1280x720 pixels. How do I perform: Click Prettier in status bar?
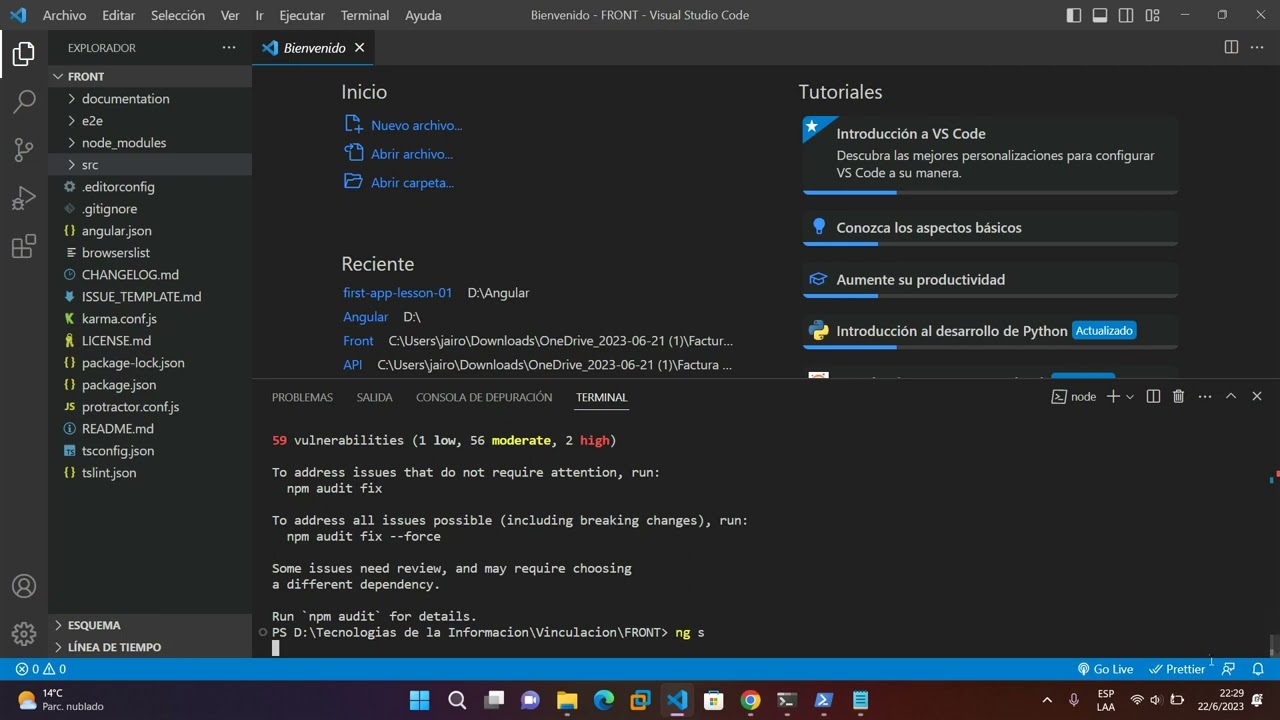tap(1177, 669)
